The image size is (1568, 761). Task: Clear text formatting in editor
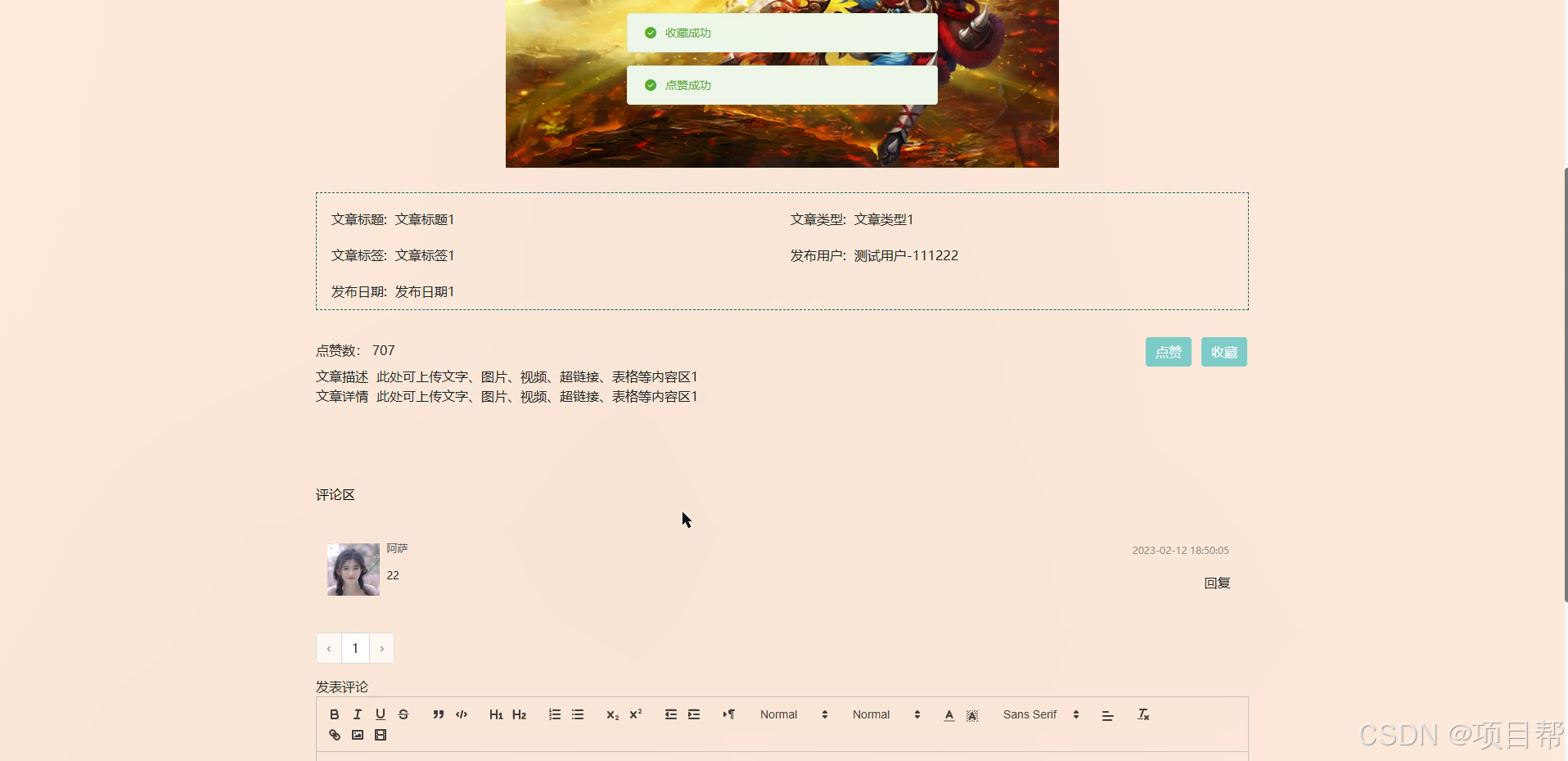coord(1143,714)
